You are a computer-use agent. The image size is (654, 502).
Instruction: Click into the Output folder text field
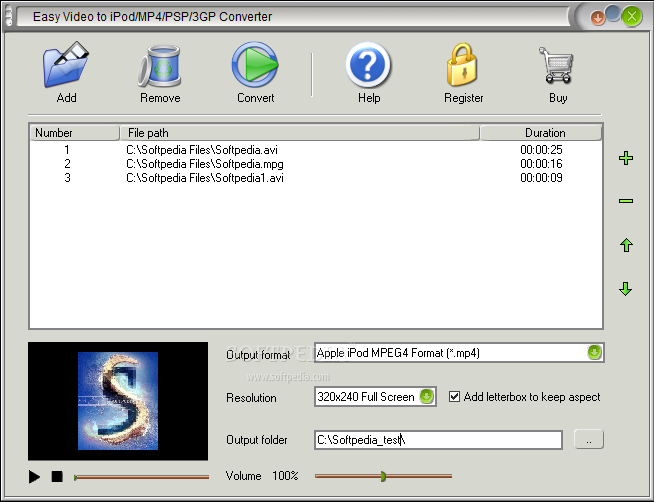(x=438, y=440)
